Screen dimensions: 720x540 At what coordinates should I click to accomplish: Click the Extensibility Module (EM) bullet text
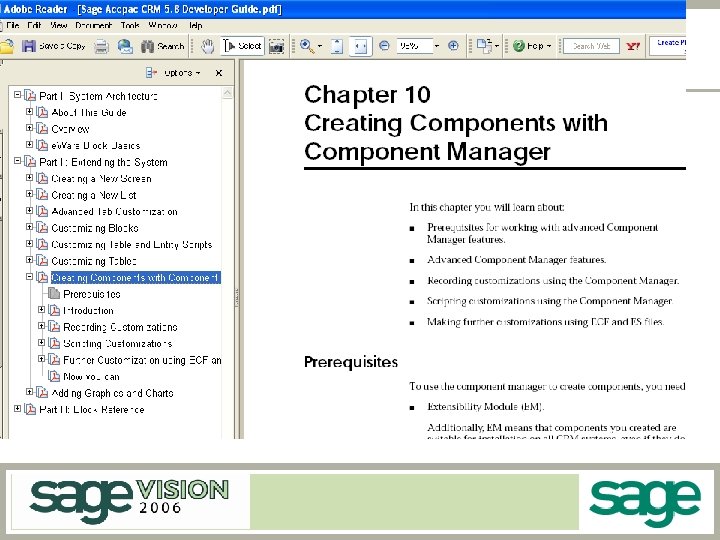[485, 407]
